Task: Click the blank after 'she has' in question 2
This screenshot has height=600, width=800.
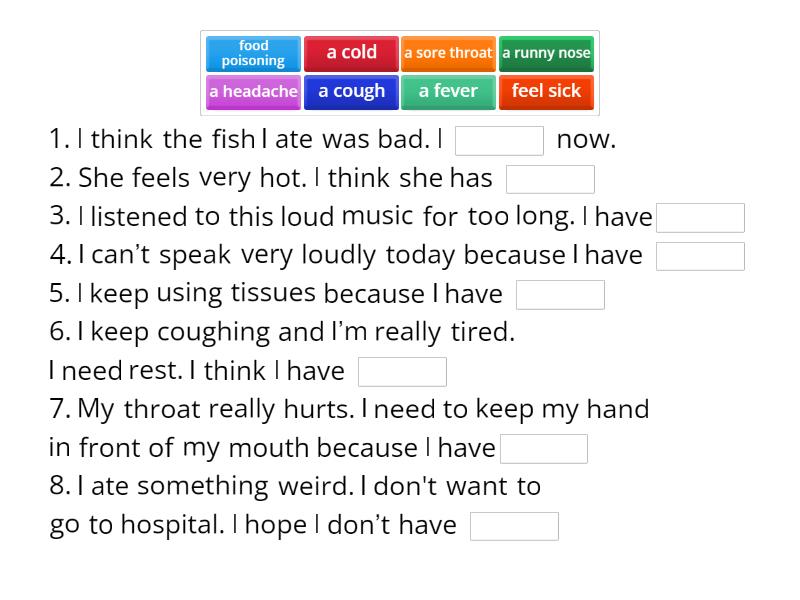Action: [x=551, y=179]
